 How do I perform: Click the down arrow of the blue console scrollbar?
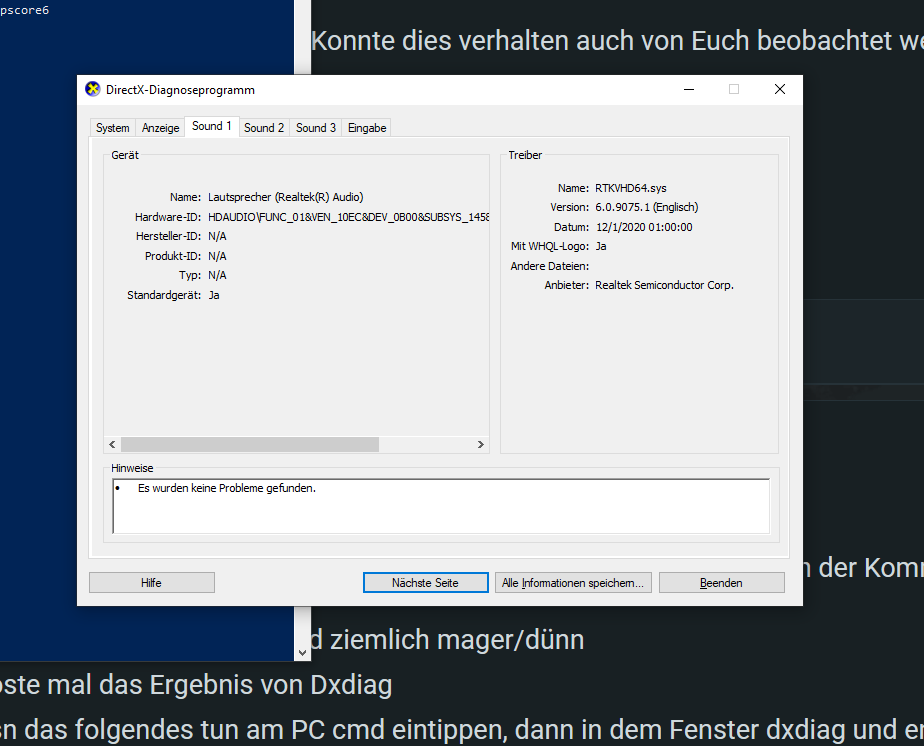[x=303, y=653]
